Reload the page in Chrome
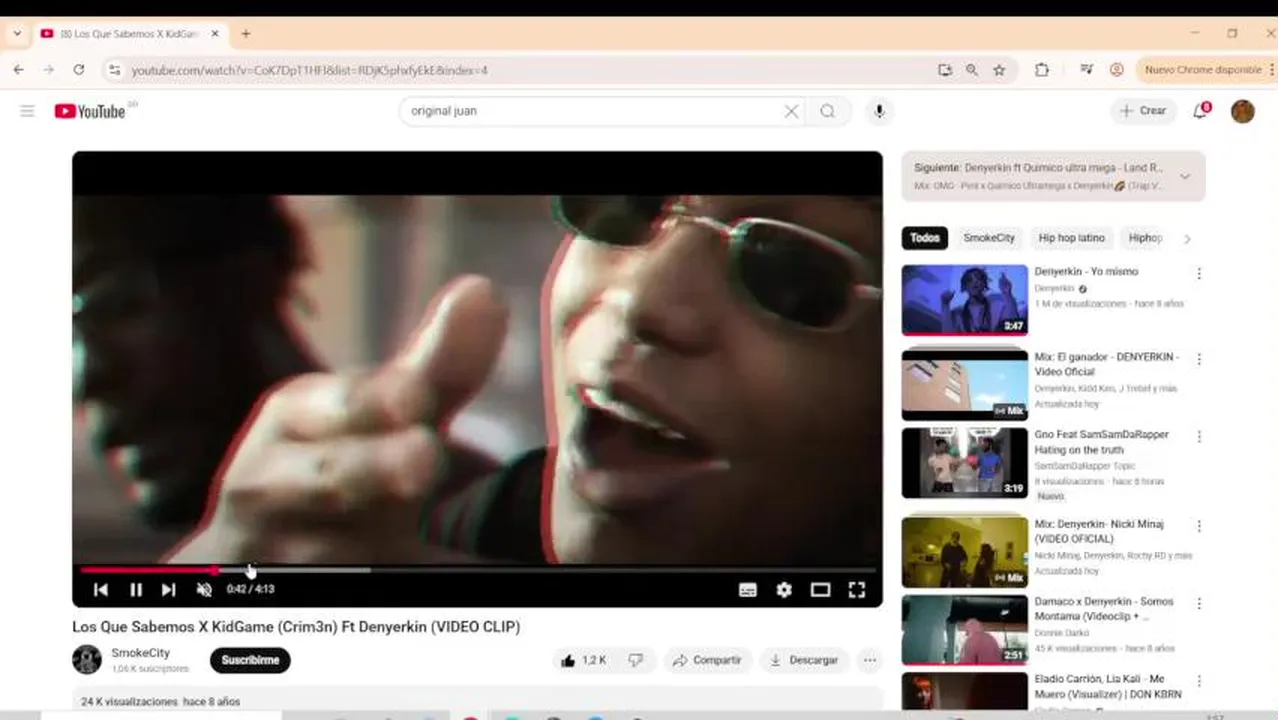Screen dimensions: 1278x720 tap(79, 70)
